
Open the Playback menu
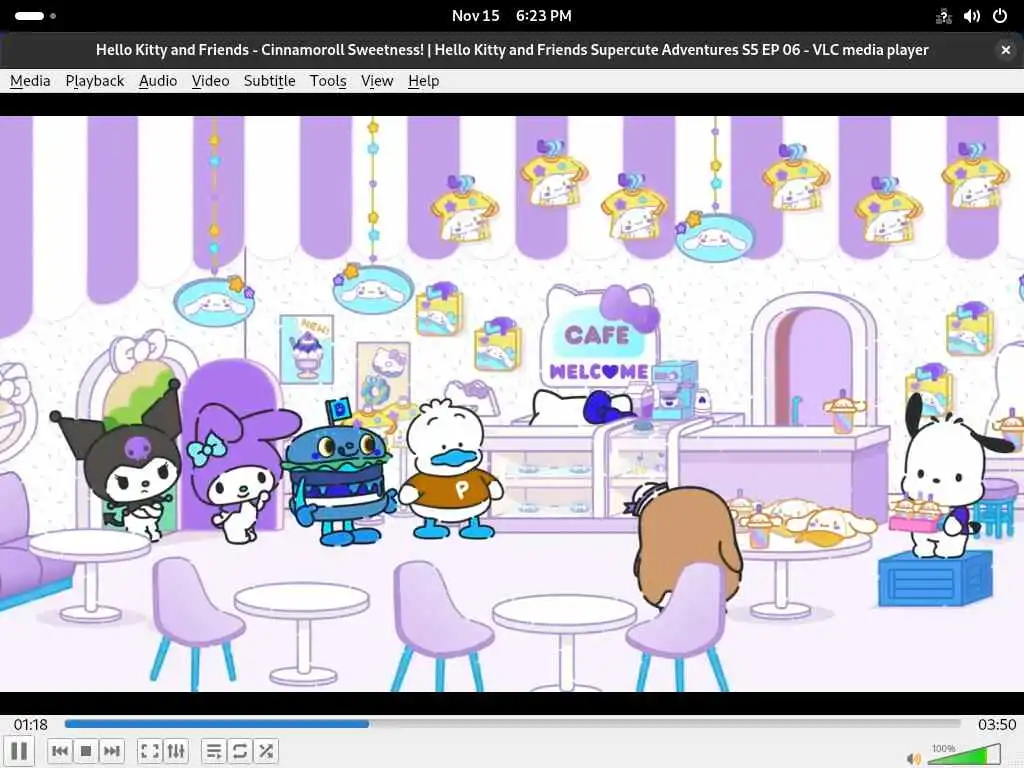click(95, 81)
